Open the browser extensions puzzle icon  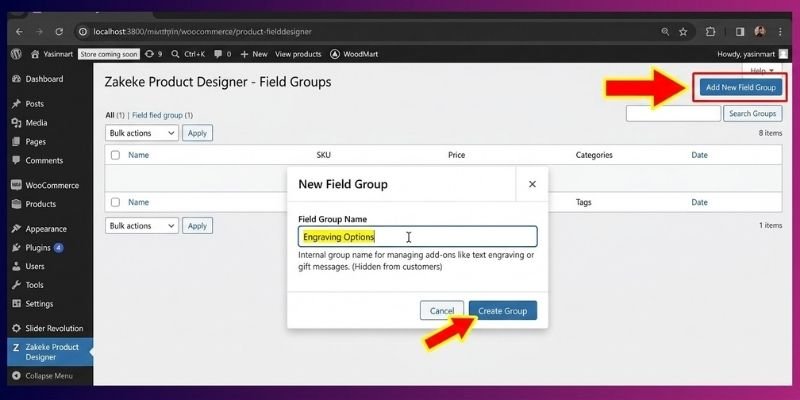(x=710, y=32)
